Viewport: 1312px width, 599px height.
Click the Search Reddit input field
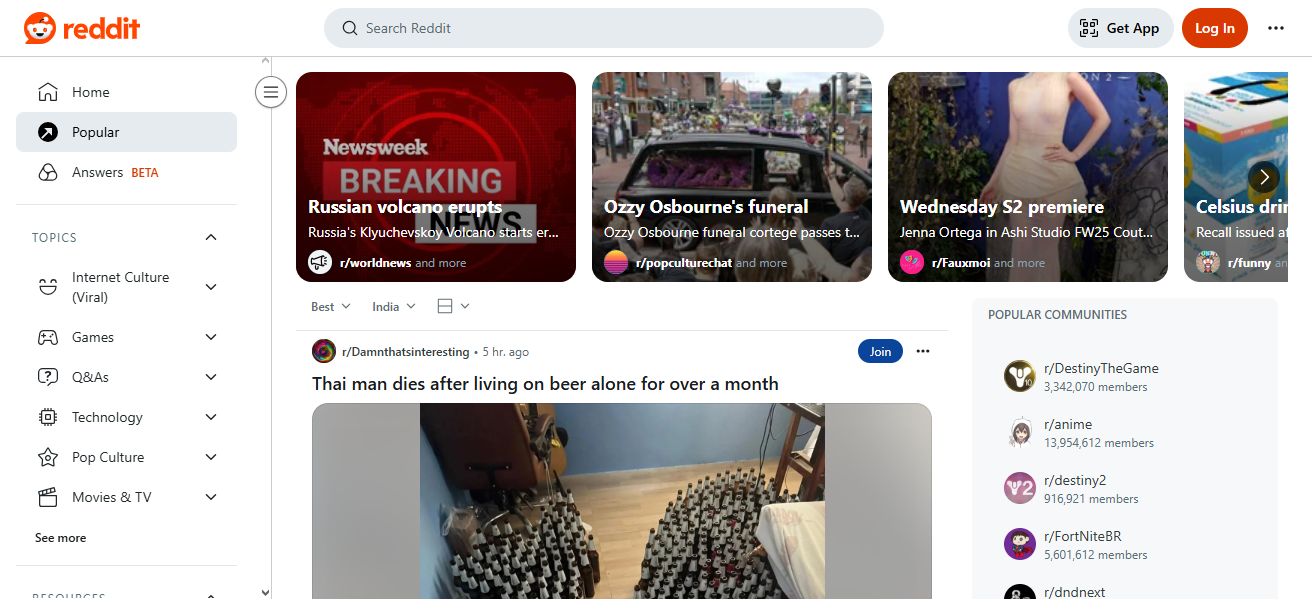604,28
